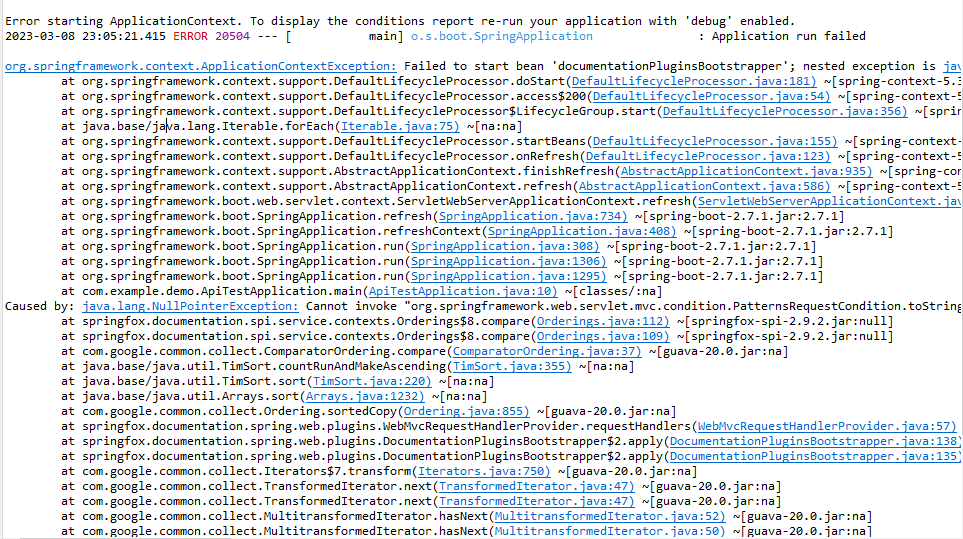Click '[springfox-spi-2.9.2.jar:null]' on Orderings.java:112 line
The image size is (963, 539).
click(x=789, y=321)
